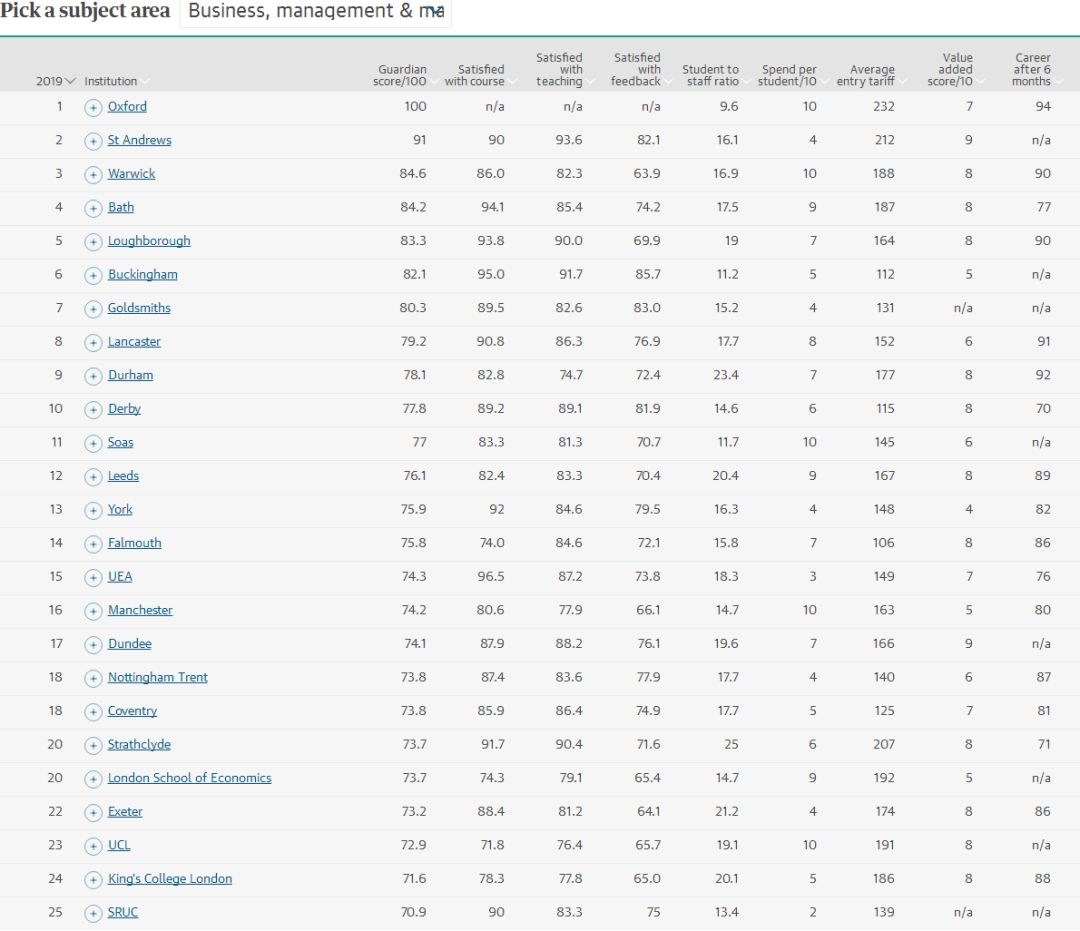Open the Exeter link

click(125, 812)
